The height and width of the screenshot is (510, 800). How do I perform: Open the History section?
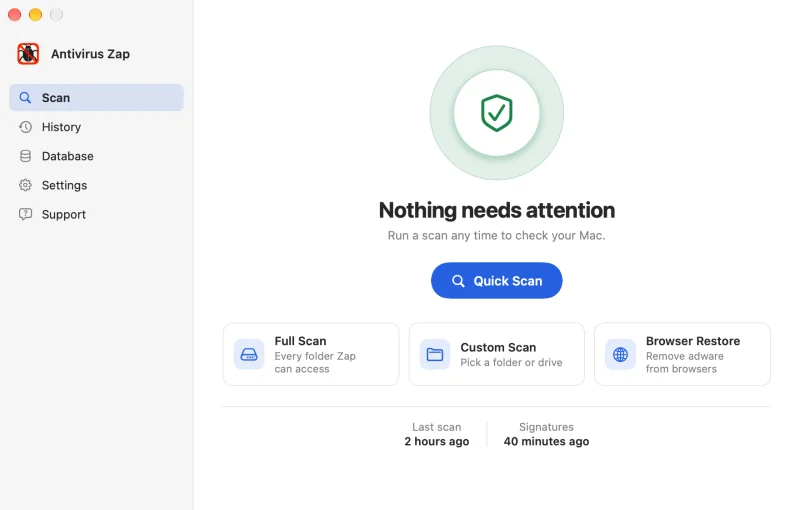[96, 126]
